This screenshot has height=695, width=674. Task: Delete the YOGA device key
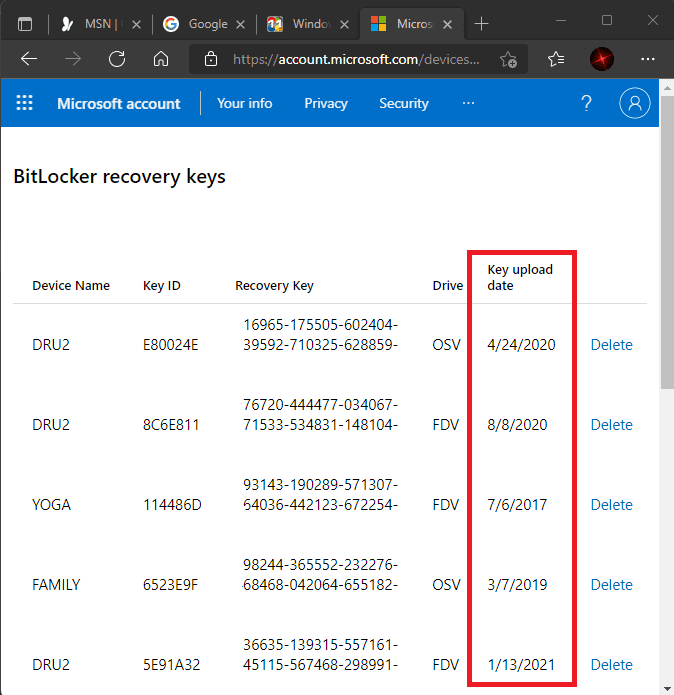612,505
